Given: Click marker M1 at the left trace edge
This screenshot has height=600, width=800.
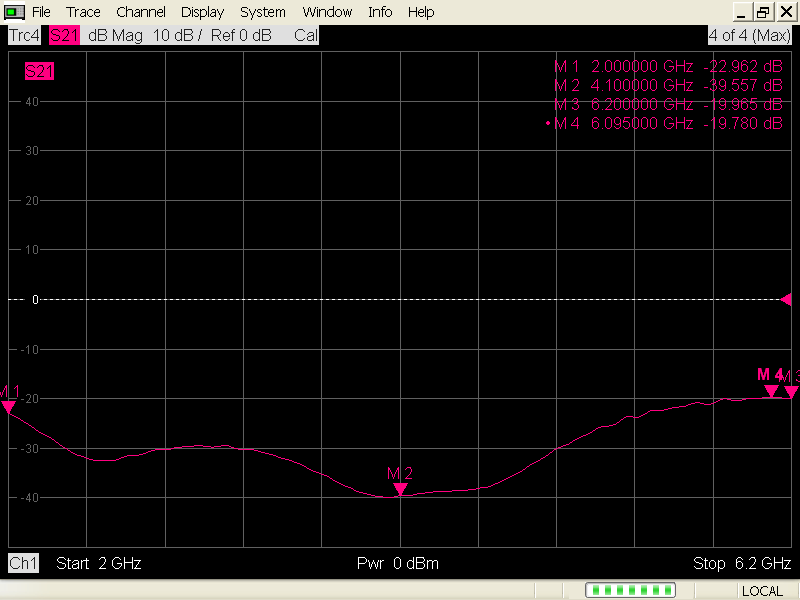Looking at the screenshot, I should [8, 407].
